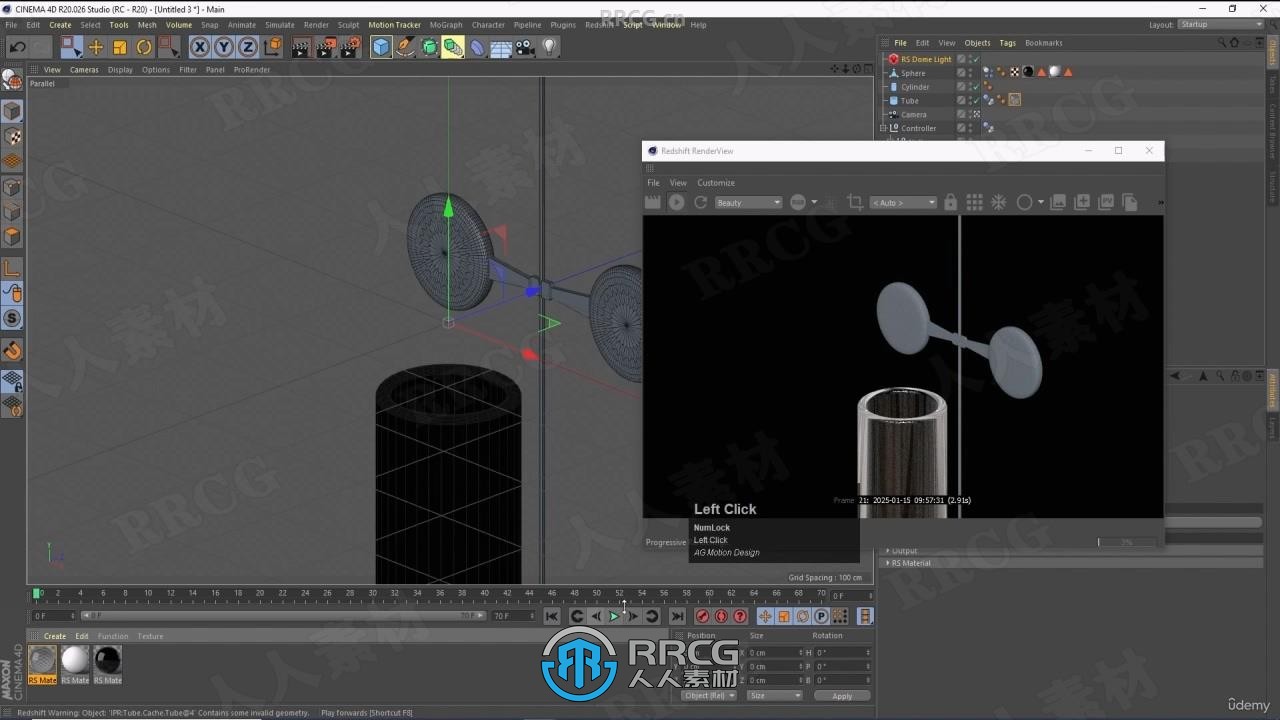This screenshot has width=1280, height=720.
Task: Go to end of animation
Action: tap(677, 616)
